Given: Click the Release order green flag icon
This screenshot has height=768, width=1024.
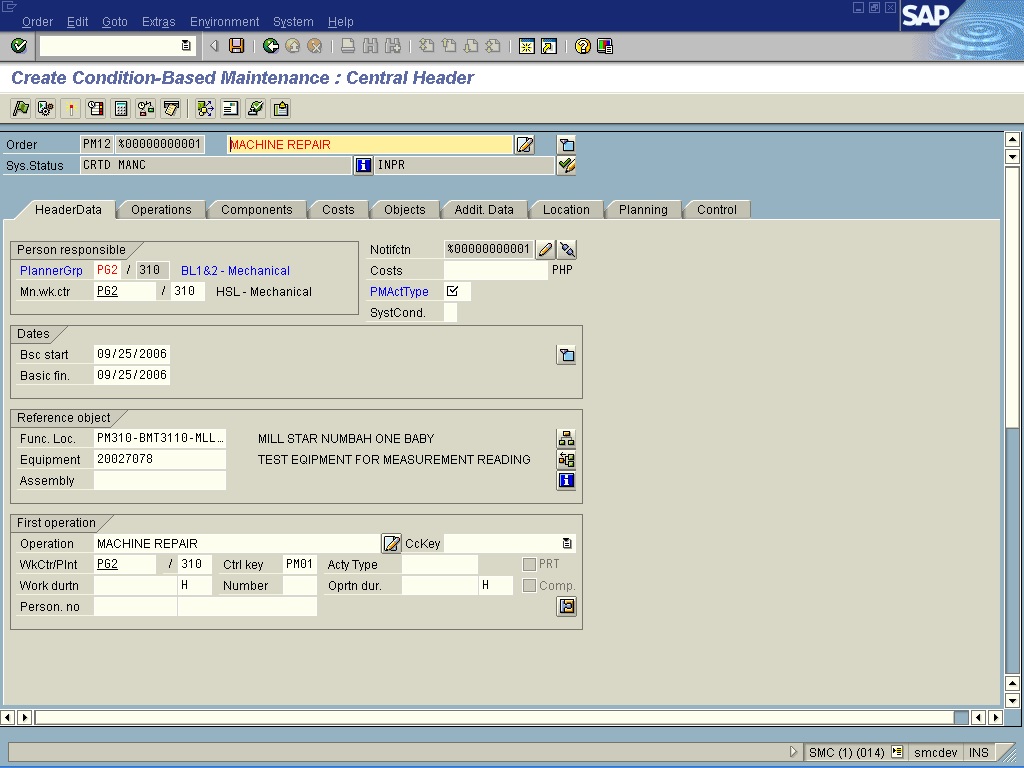Looking at the screenshot, I should (20, 109).
